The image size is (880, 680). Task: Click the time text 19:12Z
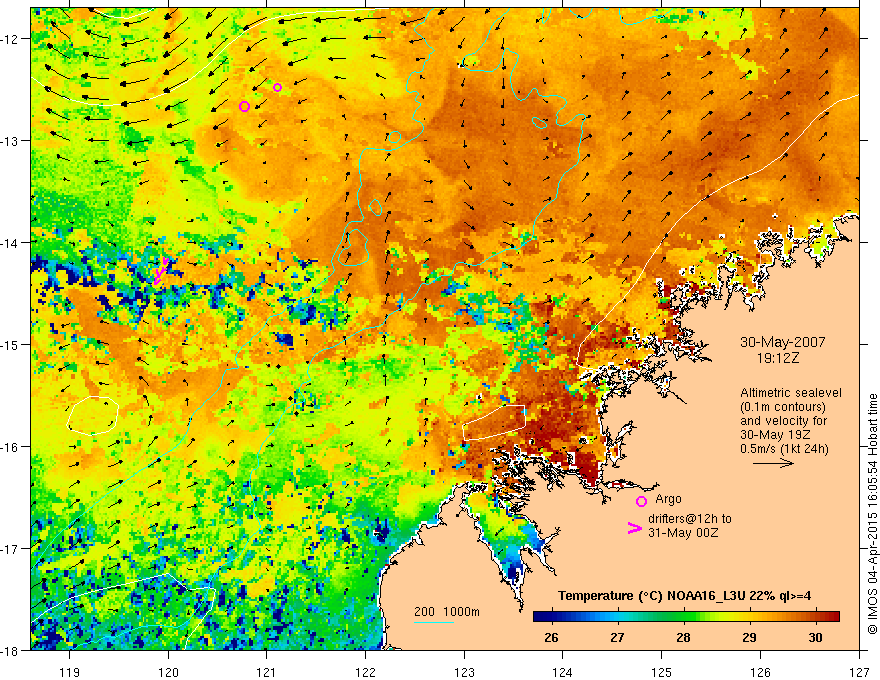pyautogui.click(x=777, y=358)
